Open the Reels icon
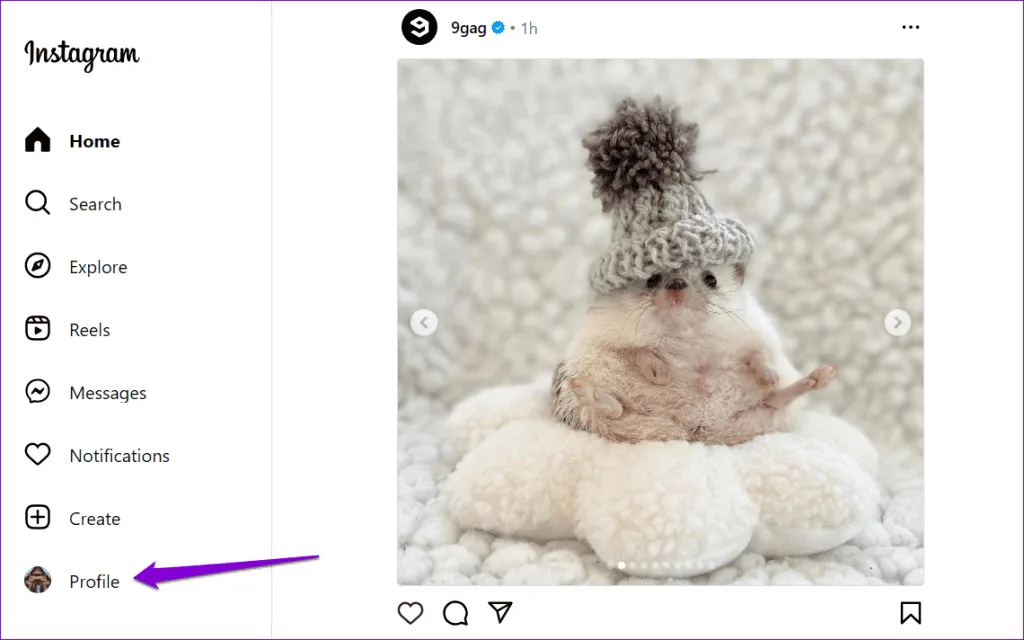This screenshot has width=1024, height=640. click(38, 329)
